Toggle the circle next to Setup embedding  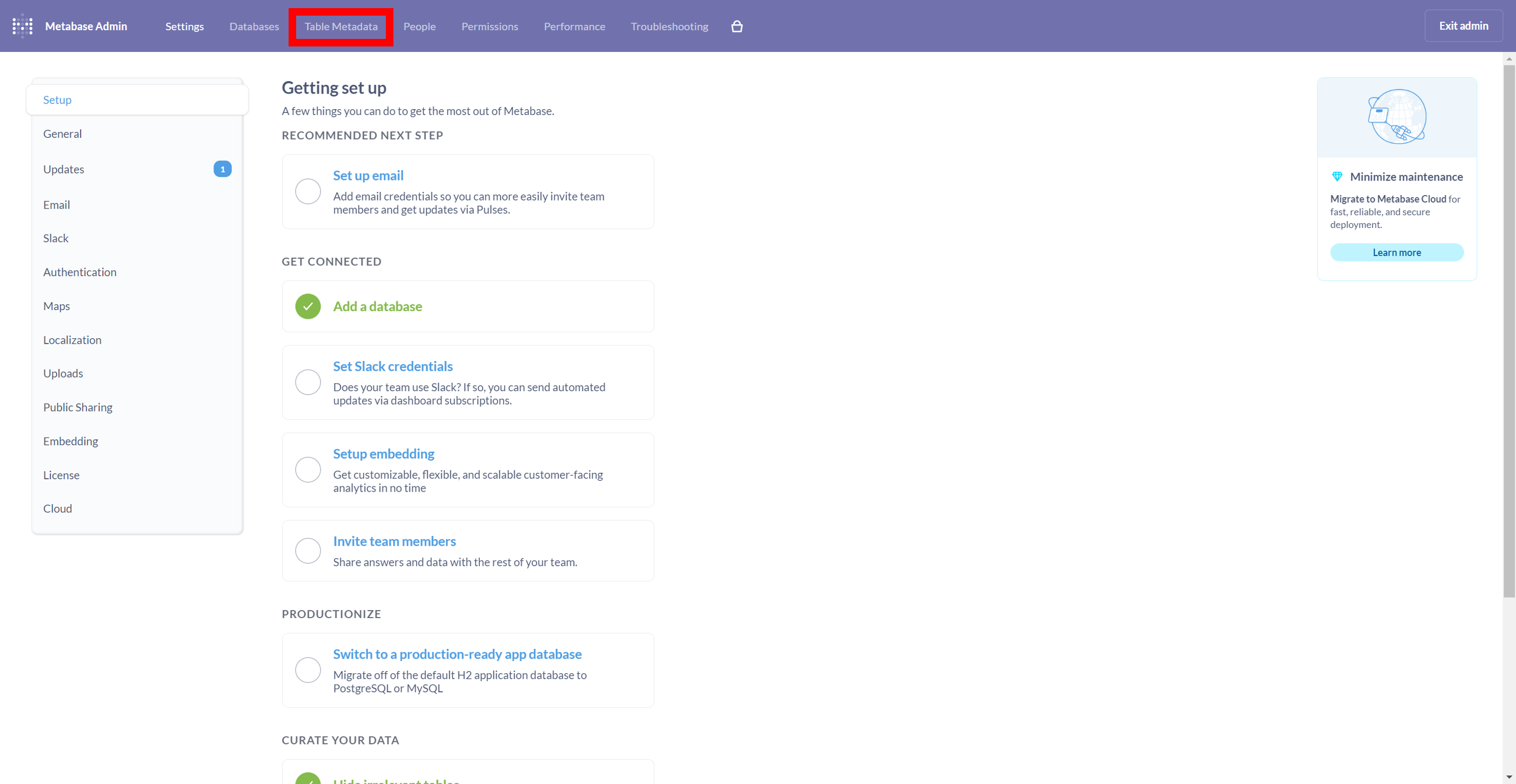pyautogui.click(x=308, y=470)
